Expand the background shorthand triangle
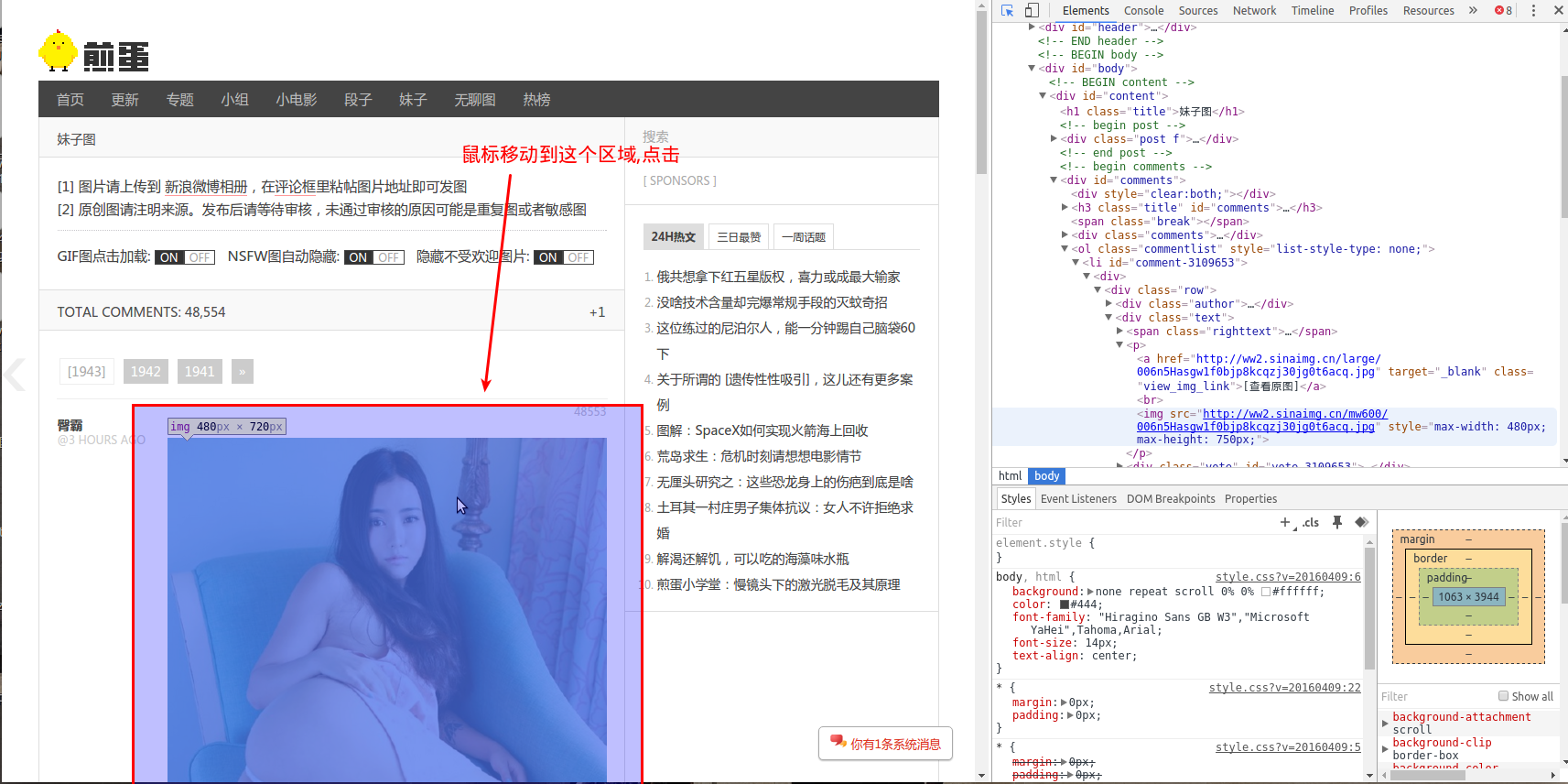The height and width of the screenshot is (784, 1568). point(1090,592)
